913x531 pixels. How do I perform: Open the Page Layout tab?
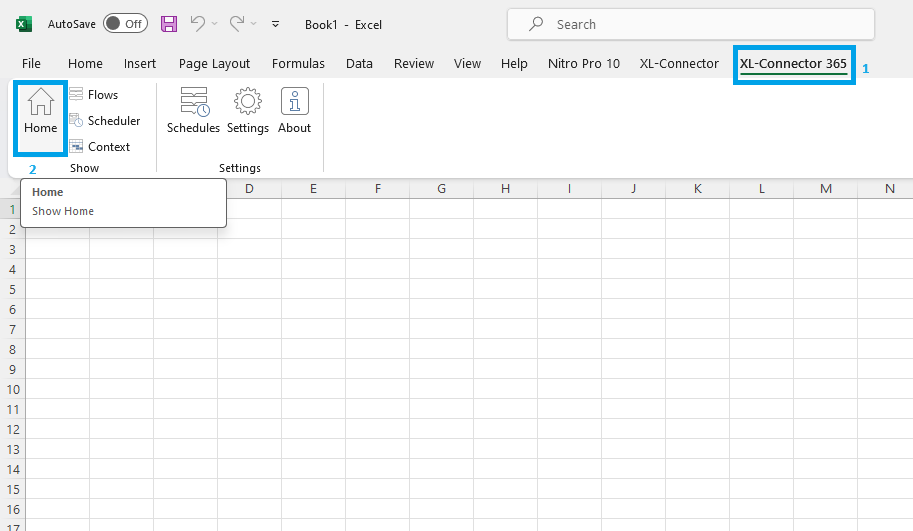pos(214,63)
